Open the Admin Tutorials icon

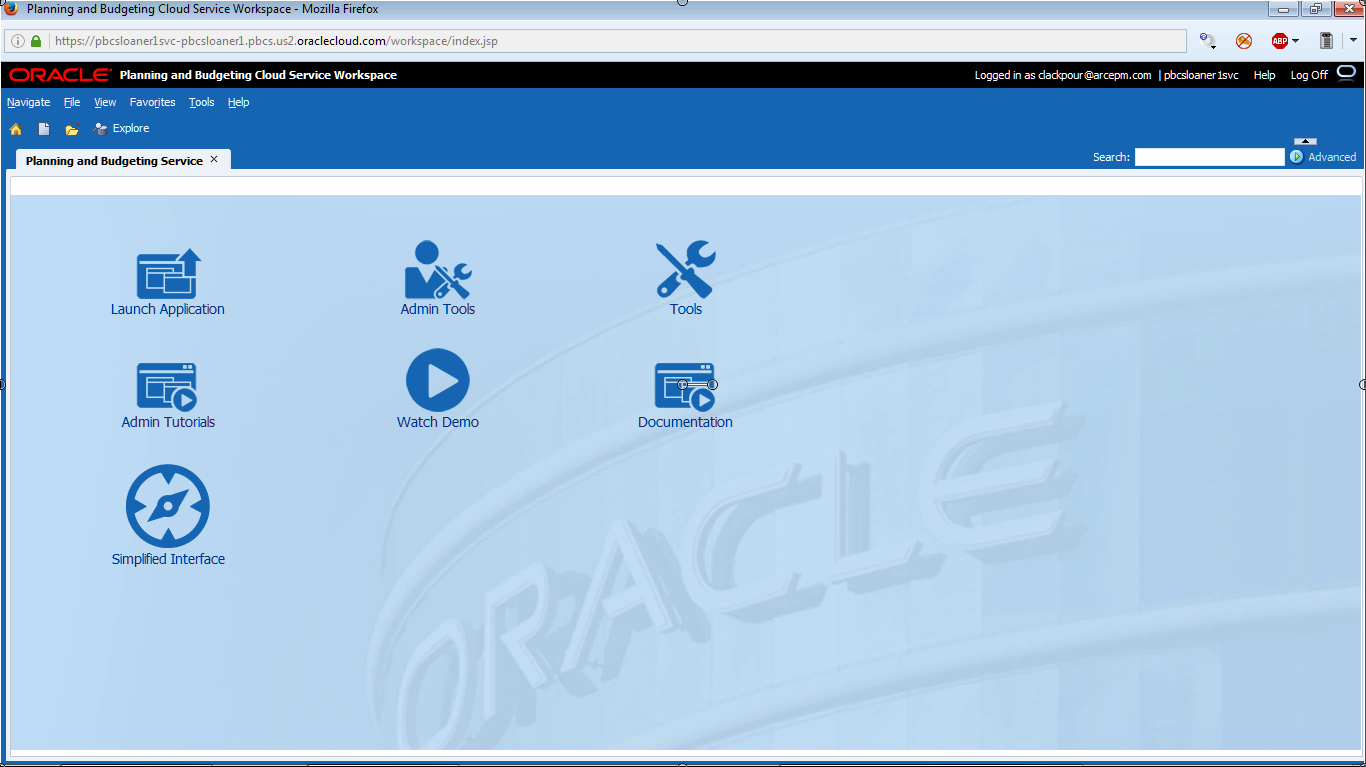tap(167, 387)
